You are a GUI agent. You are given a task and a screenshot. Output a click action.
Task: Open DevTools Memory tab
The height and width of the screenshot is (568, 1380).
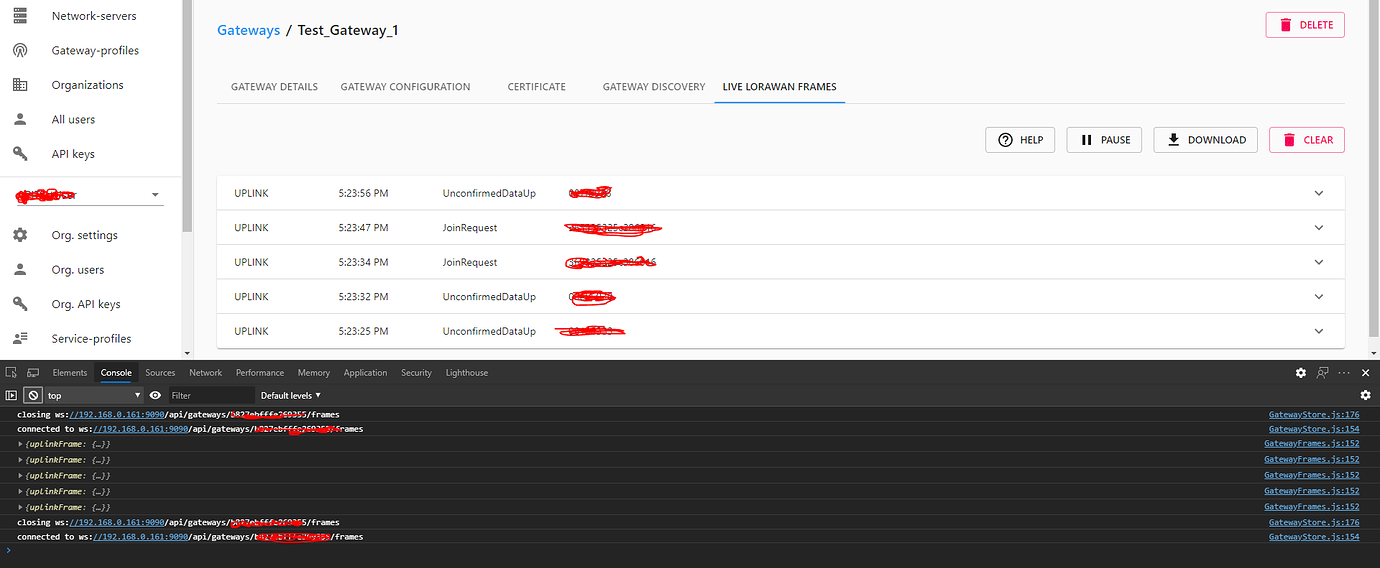click(x=314, y=372)
